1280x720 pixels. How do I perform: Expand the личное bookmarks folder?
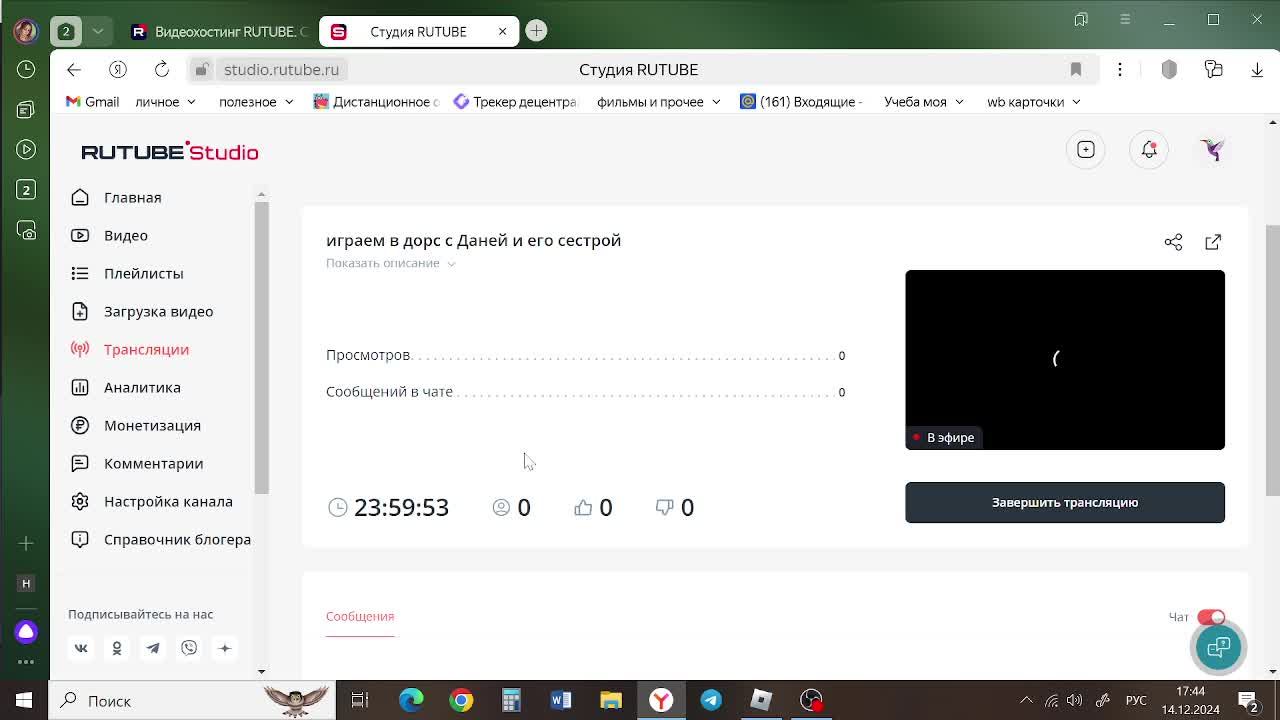165,101
